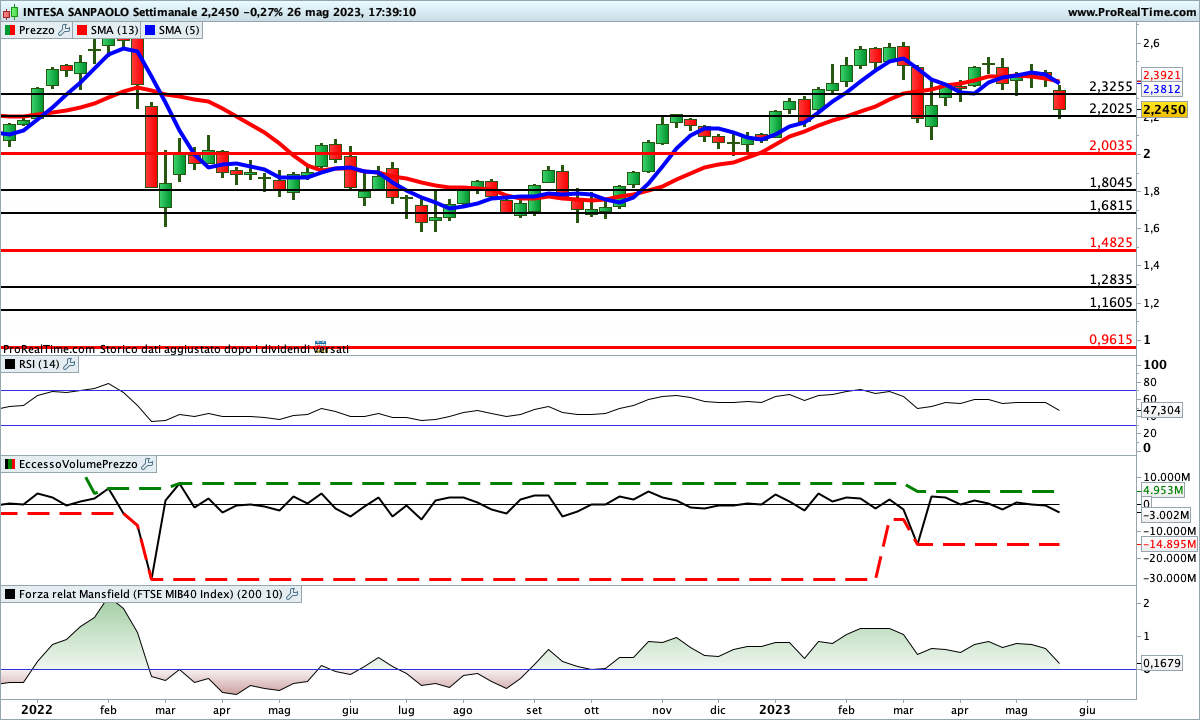Click the Prezzo green-red color square
1200x720 pixels.
9,30
